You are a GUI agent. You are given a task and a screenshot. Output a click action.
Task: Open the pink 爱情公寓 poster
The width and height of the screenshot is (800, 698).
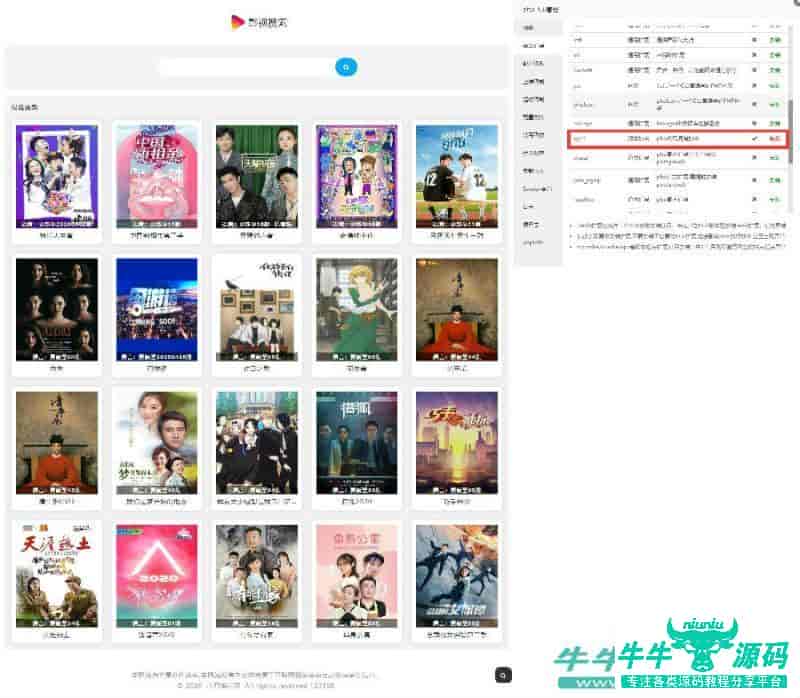[357, 576]
